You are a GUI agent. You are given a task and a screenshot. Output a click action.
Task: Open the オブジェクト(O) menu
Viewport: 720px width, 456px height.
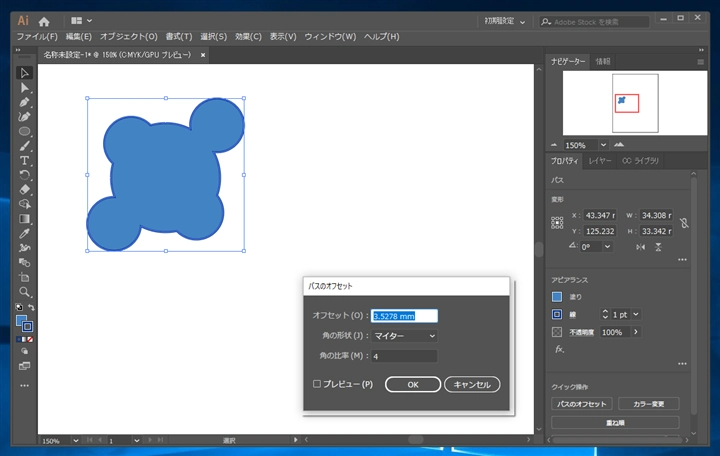129,37
